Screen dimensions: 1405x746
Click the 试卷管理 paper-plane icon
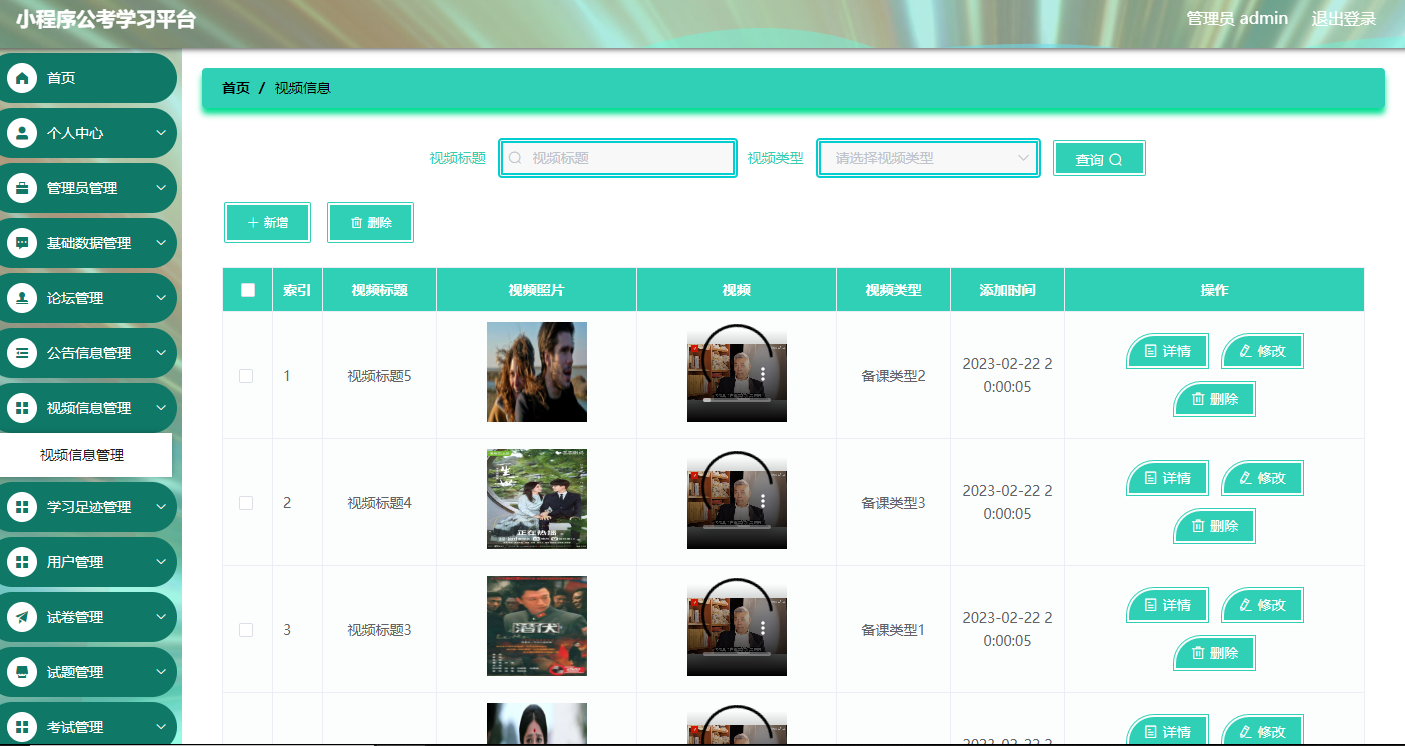point(22,617)
